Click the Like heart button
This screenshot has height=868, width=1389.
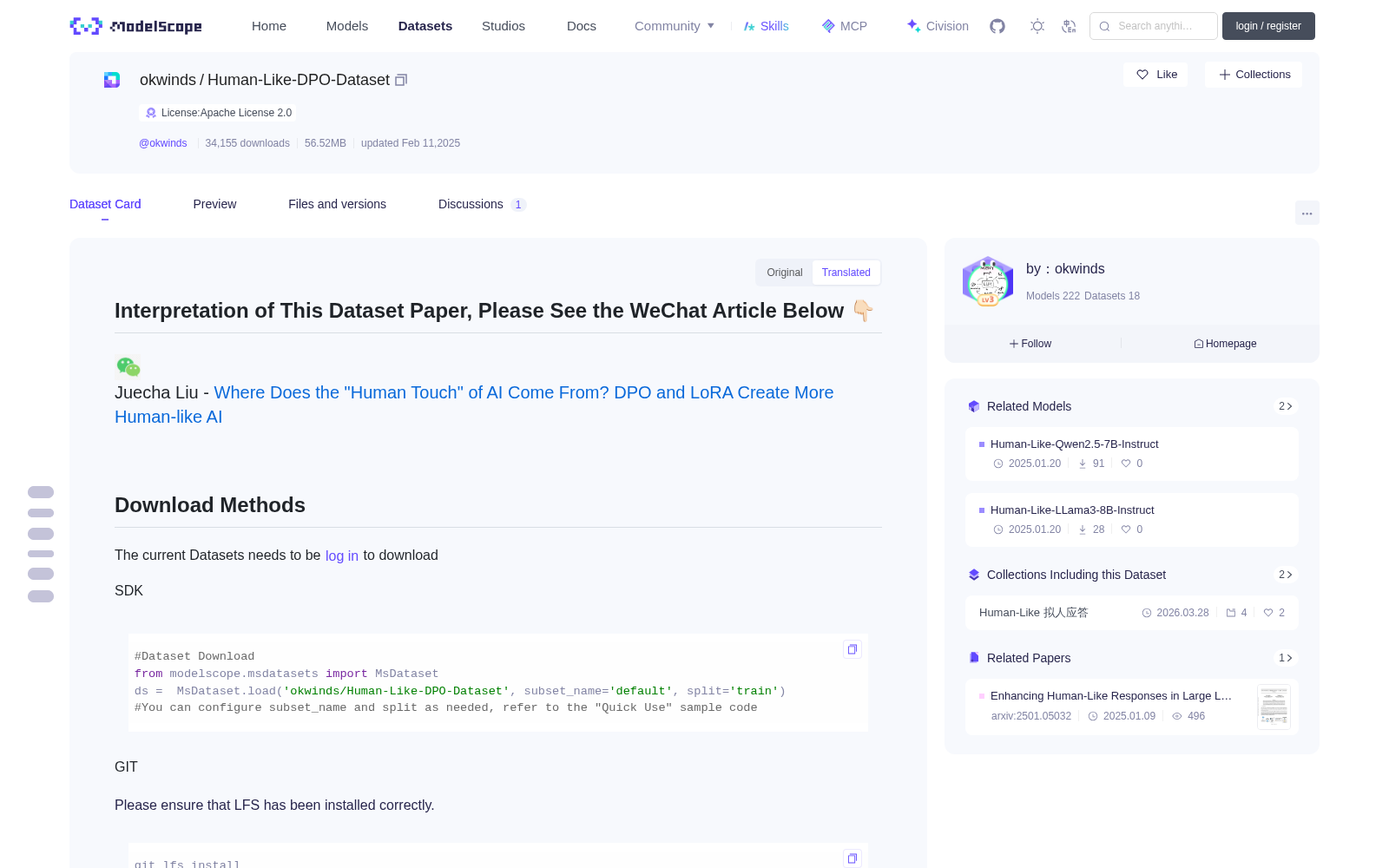point(1156,75)
